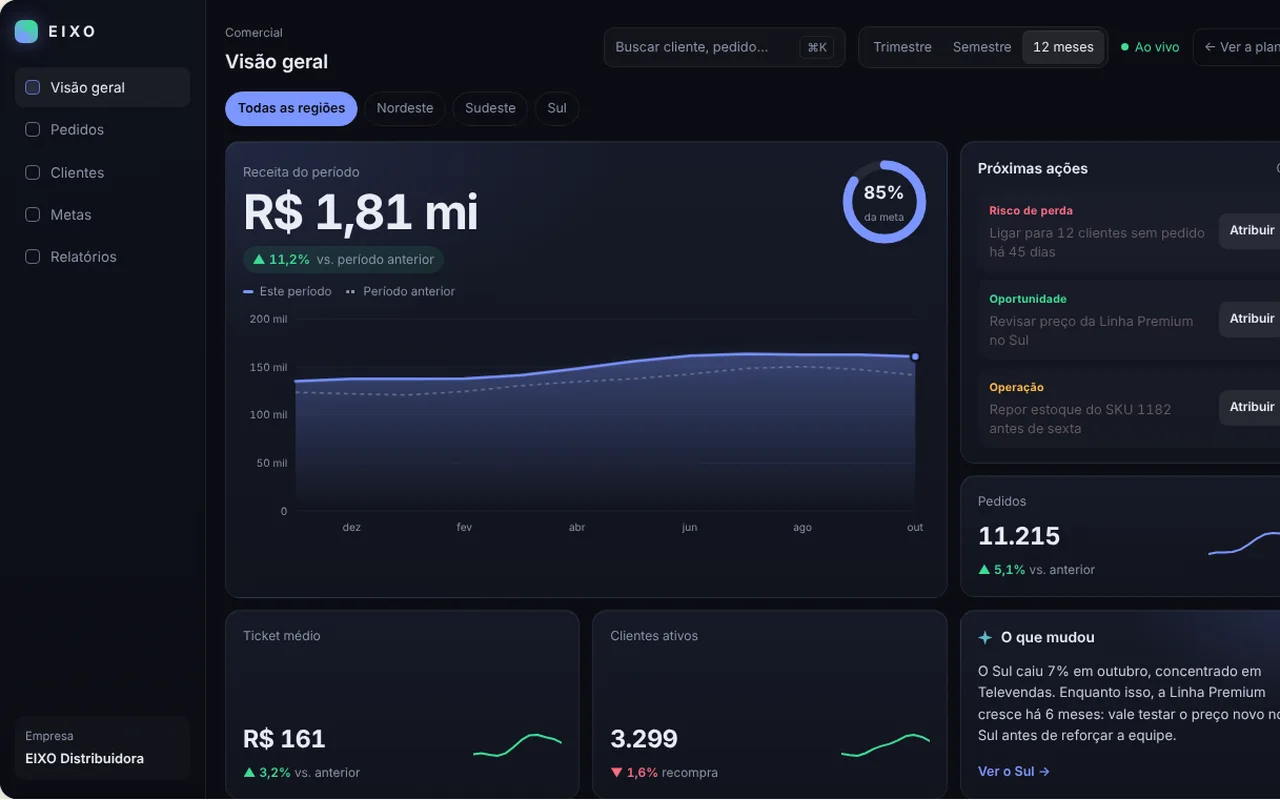Click the Clientes ativos sparkline
The image size is (1280, 800).
[x=885, y=745]
